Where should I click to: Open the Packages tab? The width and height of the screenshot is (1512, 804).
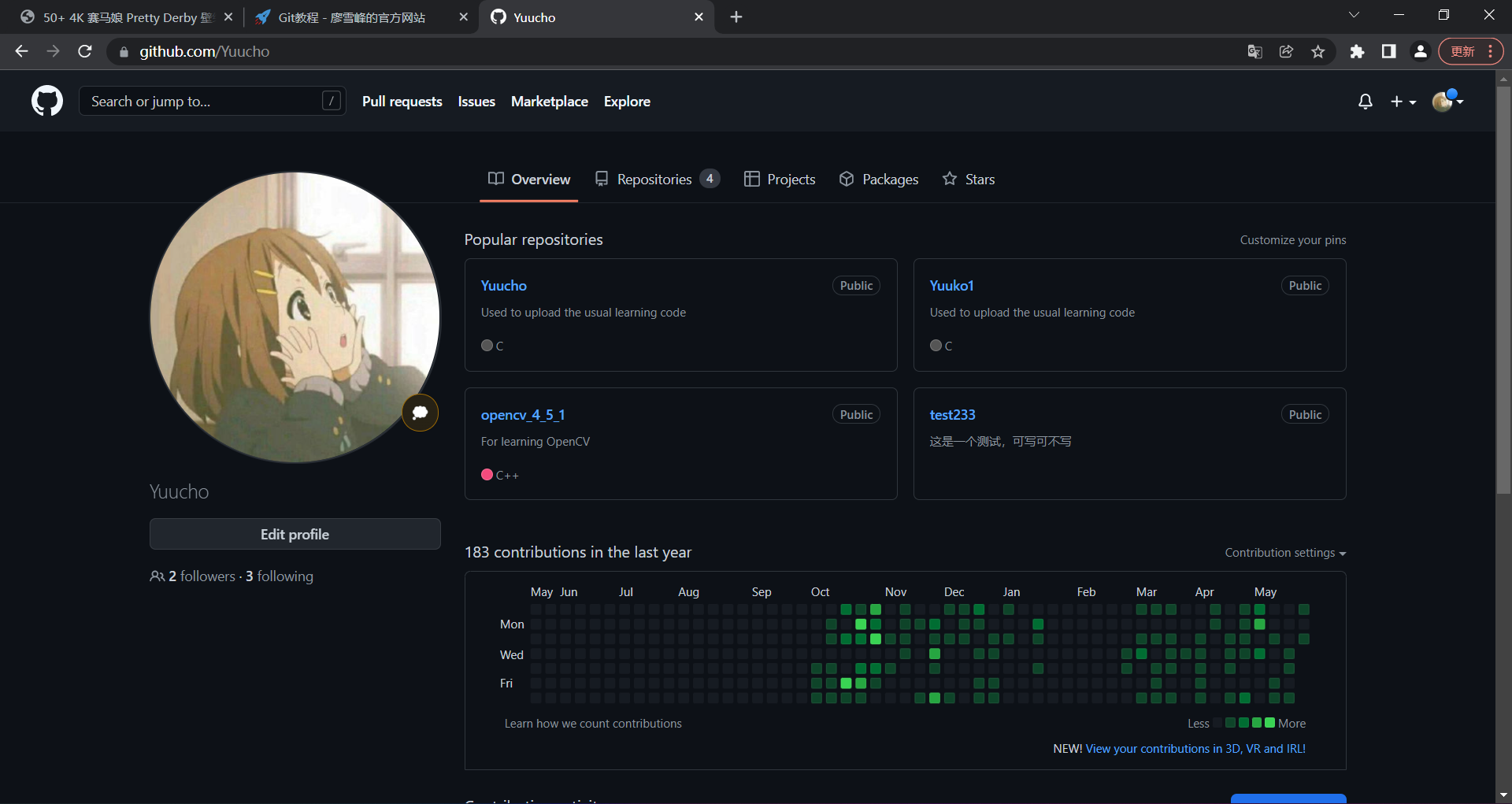(879, 180)
